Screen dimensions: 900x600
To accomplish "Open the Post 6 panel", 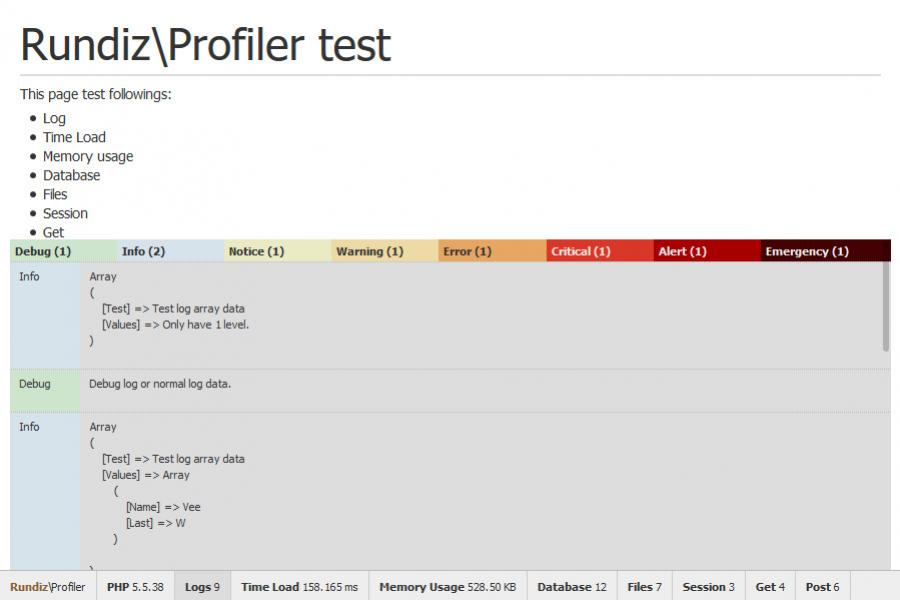I will click(822, 586).
